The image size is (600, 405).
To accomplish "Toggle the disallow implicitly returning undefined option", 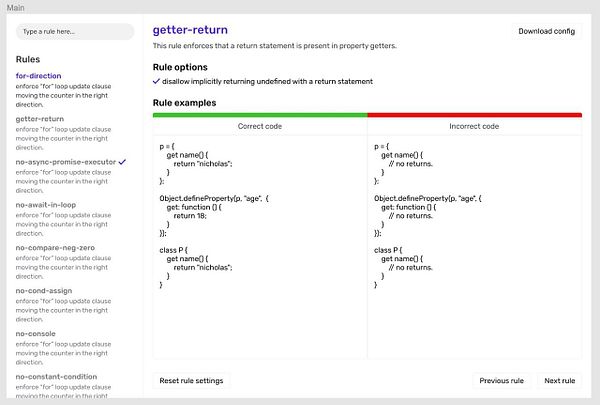I will (x=262, y=82).
